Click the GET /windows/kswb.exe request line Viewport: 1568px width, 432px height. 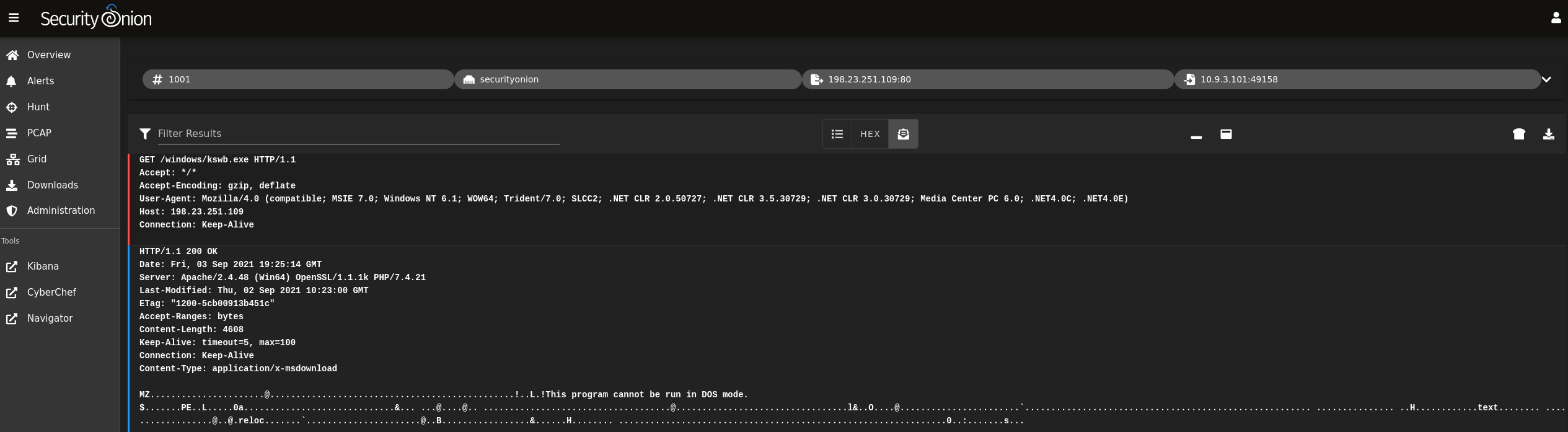(x=218, y=160)
